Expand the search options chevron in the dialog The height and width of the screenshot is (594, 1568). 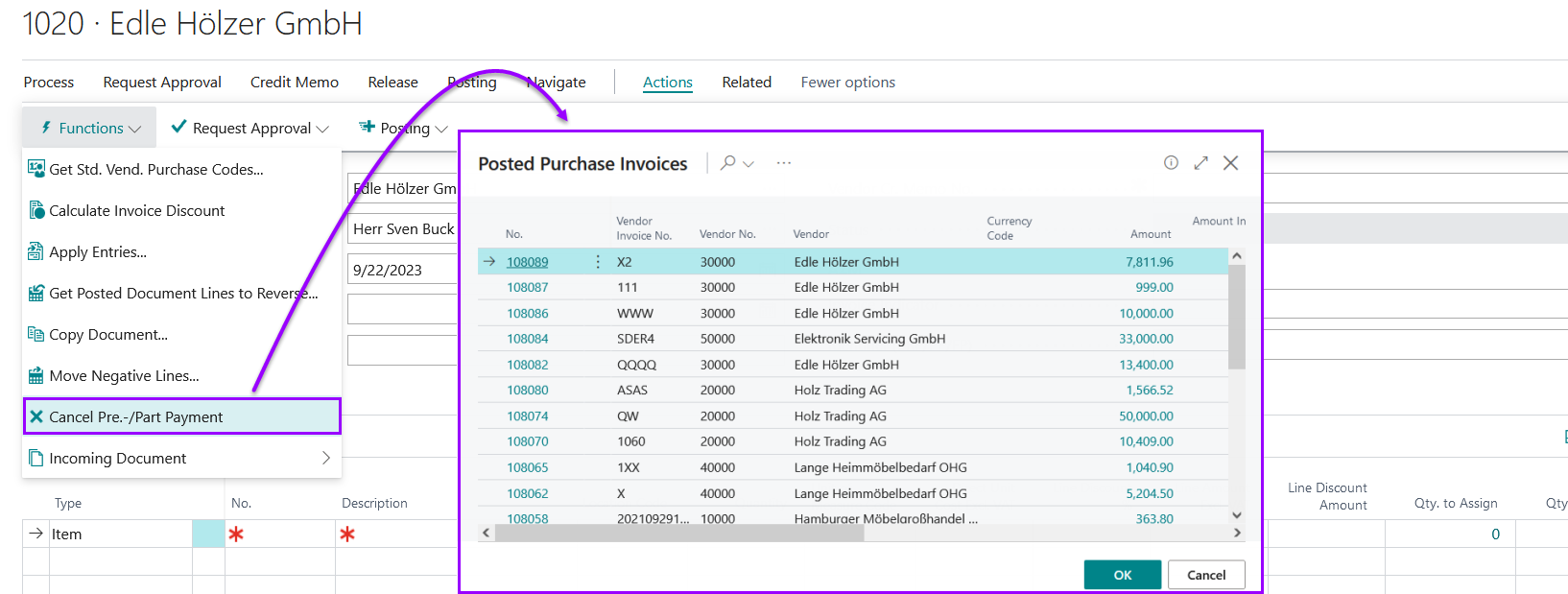748,164
